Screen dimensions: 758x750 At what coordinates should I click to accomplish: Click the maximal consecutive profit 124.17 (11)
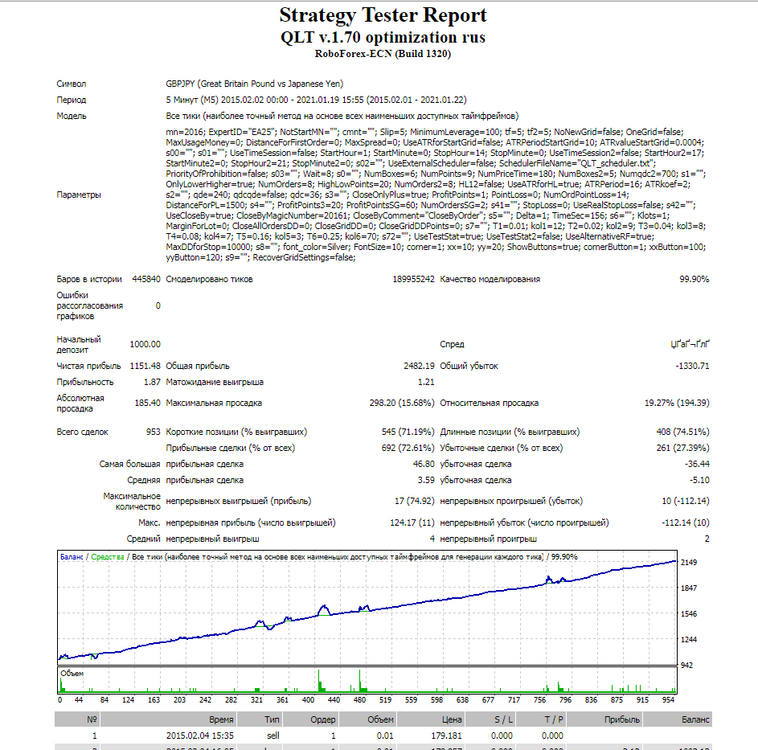412,523
